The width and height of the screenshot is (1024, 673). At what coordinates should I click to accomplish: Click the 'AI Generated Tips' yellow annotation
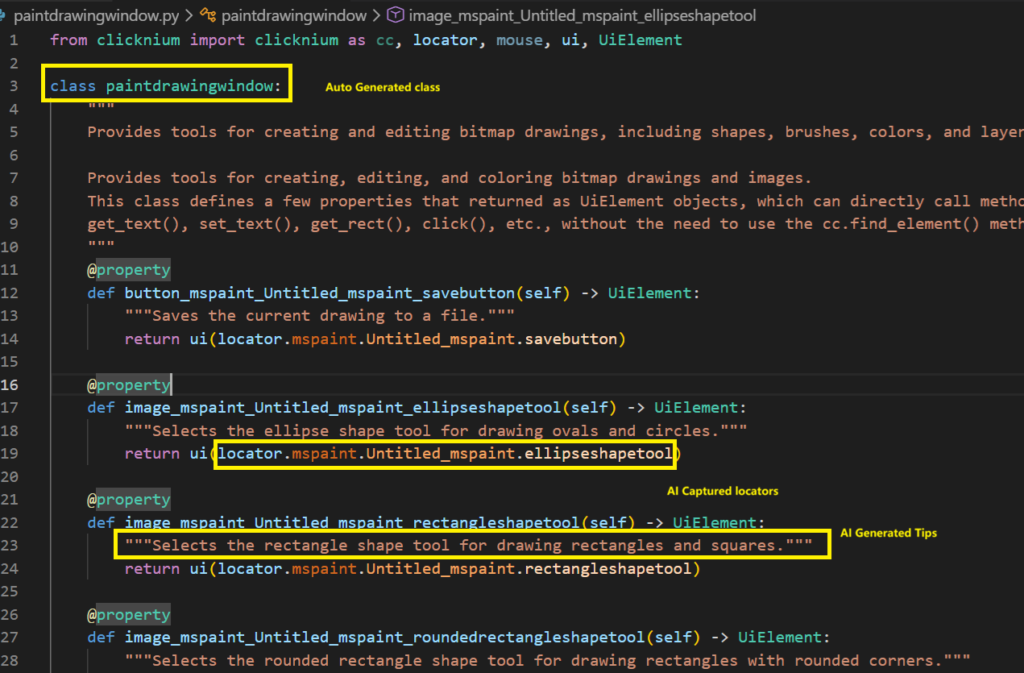pyautogui.click(x=888, y=533)
